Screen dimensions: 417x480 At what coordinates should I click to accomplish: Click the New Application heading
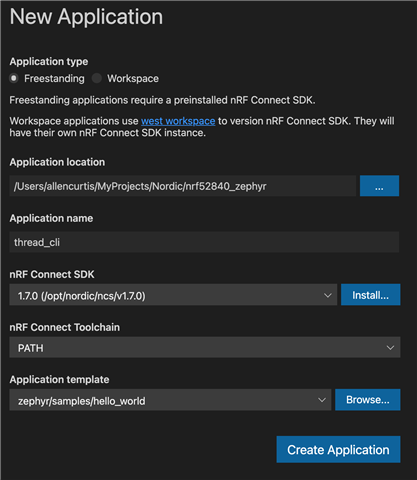(86, 16)
